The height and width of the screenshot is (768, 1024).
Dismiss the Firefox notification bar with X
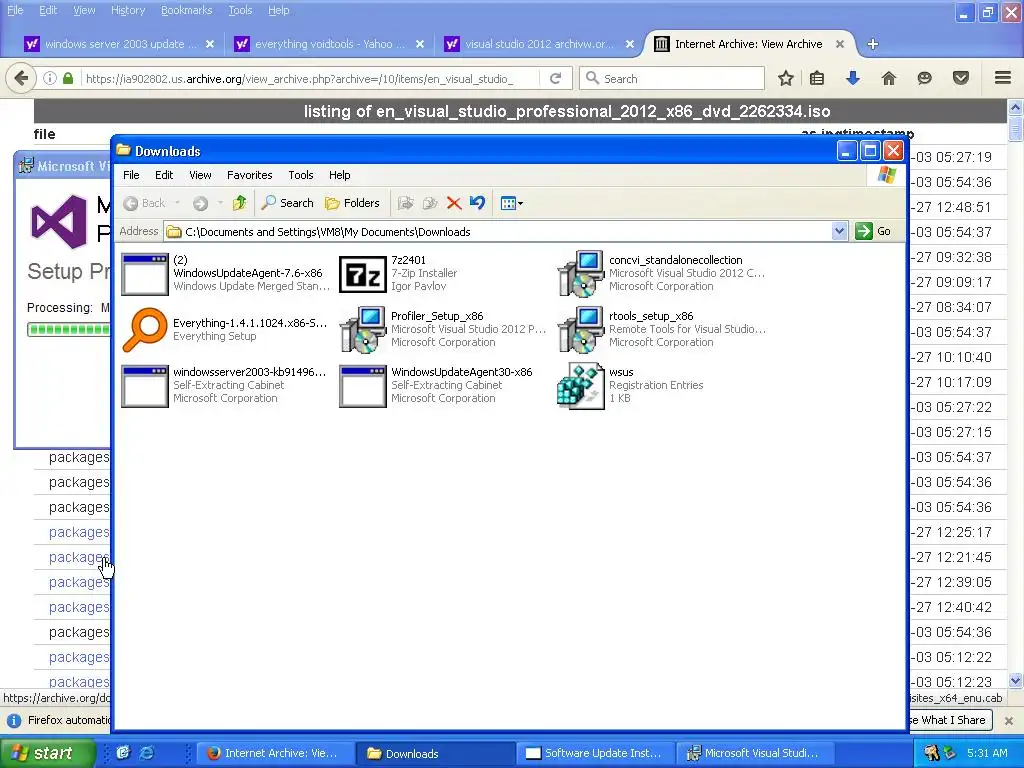click(x=1009, y=720)
